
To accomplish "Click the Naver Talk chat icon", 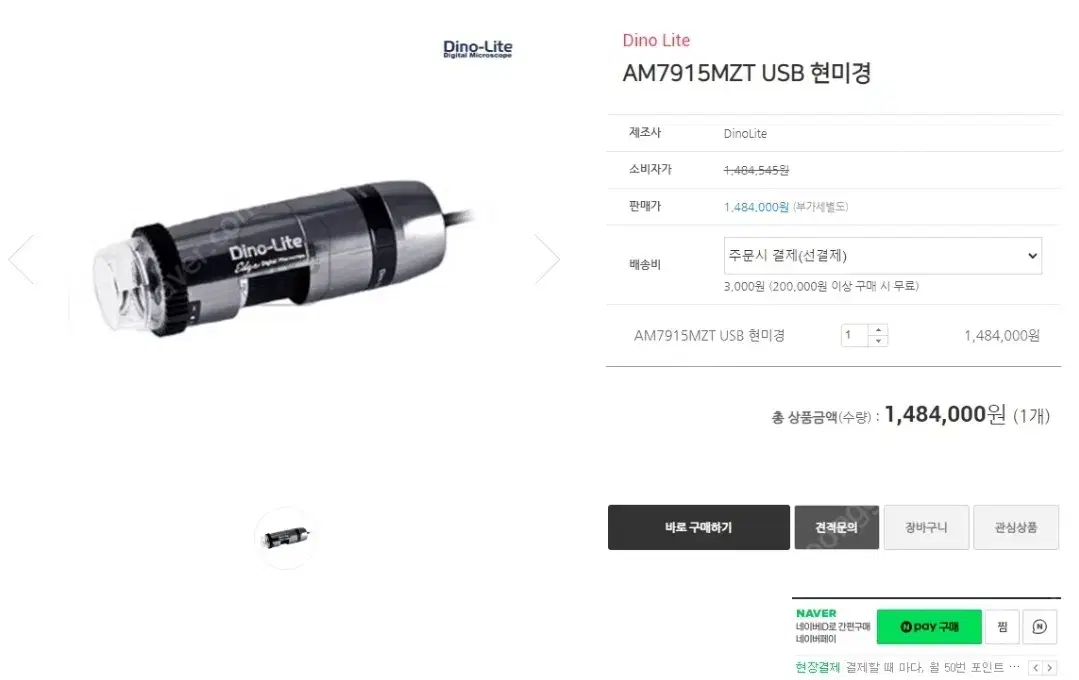I will click(x=1039, y=626).
